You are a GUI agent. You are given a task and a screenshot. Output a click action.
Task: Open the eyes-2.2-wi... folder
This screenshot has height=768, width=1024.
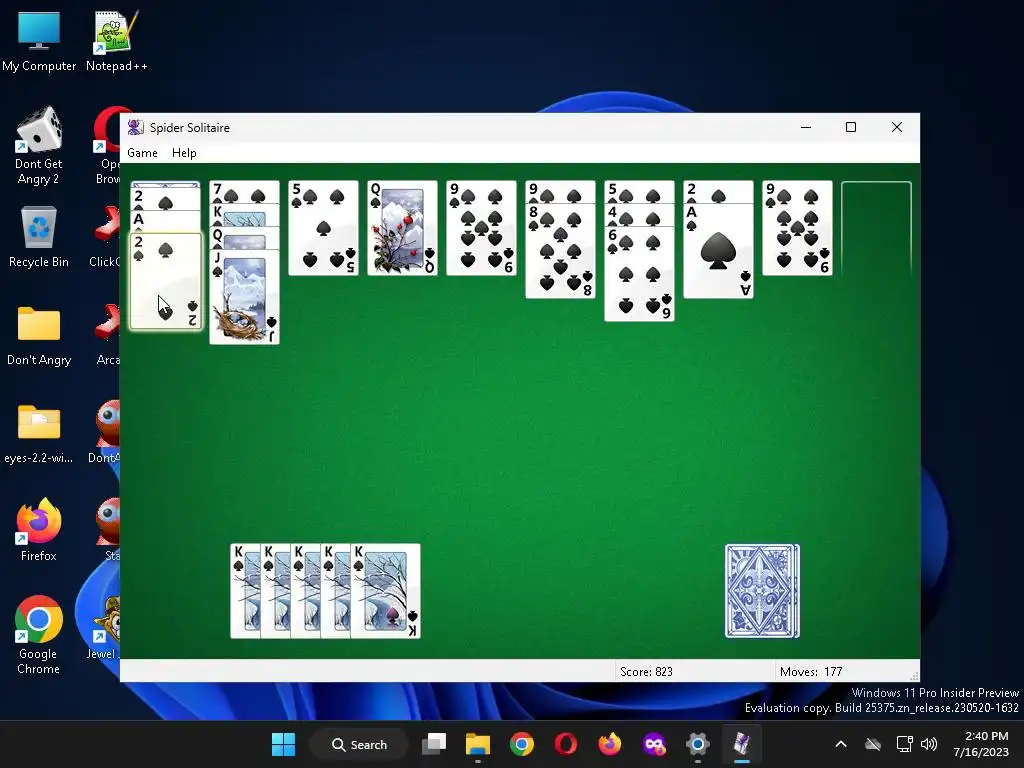click(39, 432)
